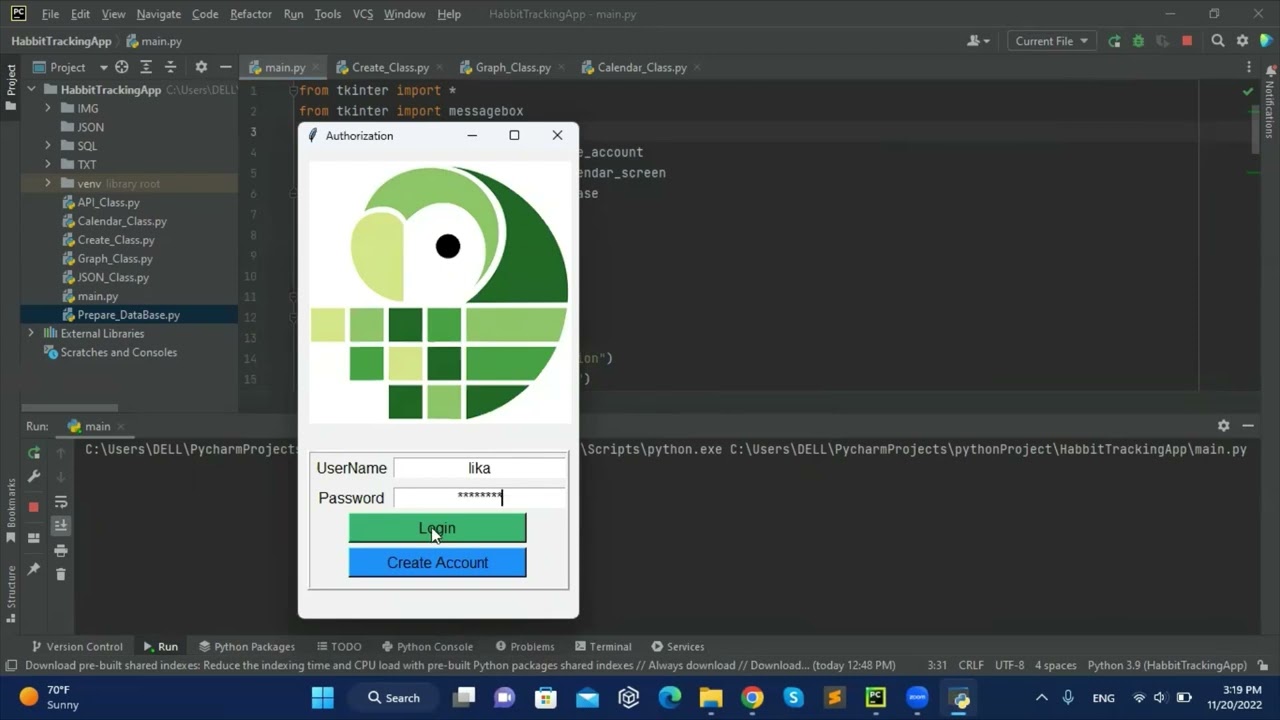1280x720 pixels.
Task: Open the Current File run configuration dropdown
Action: tap(1051, 41)
